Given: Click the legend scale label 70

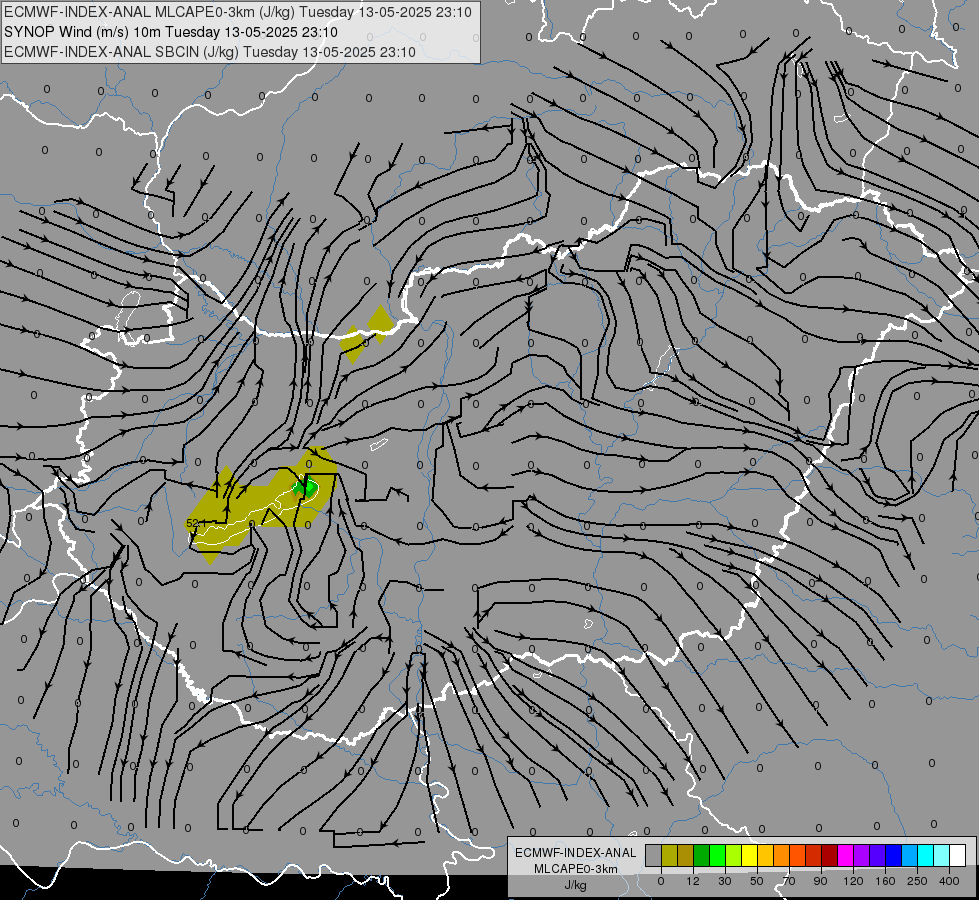Looking at the screenshot, I should point(789,881).
